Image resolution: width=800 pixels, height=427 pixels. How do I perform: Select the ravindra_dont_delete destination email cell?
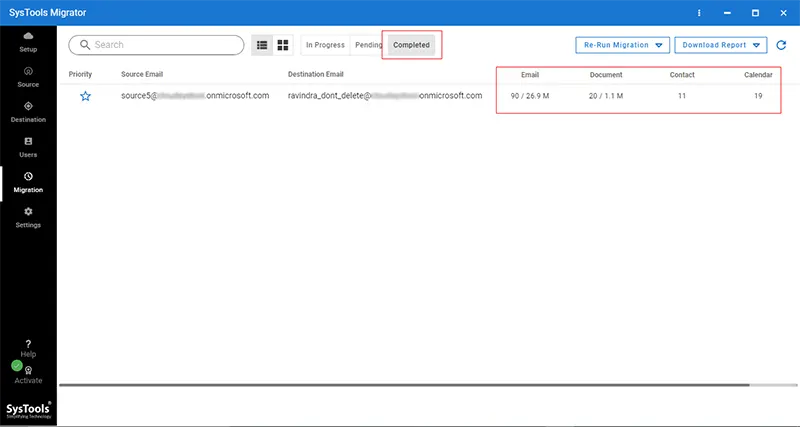point(385,95)
